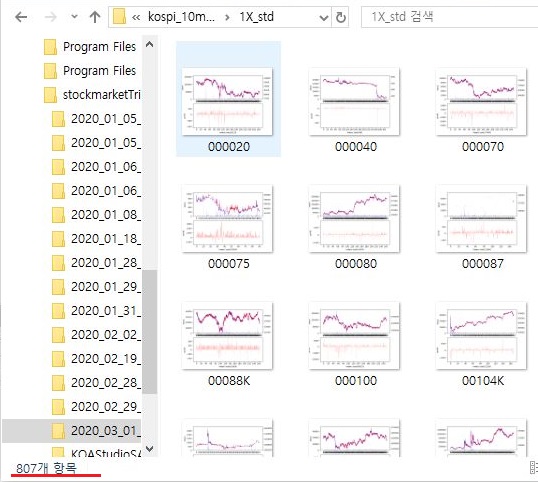Viewport: 538px width, 482px height.
Task: Open the 2020_01_28_ tree folder
Action: click(96, 263)
